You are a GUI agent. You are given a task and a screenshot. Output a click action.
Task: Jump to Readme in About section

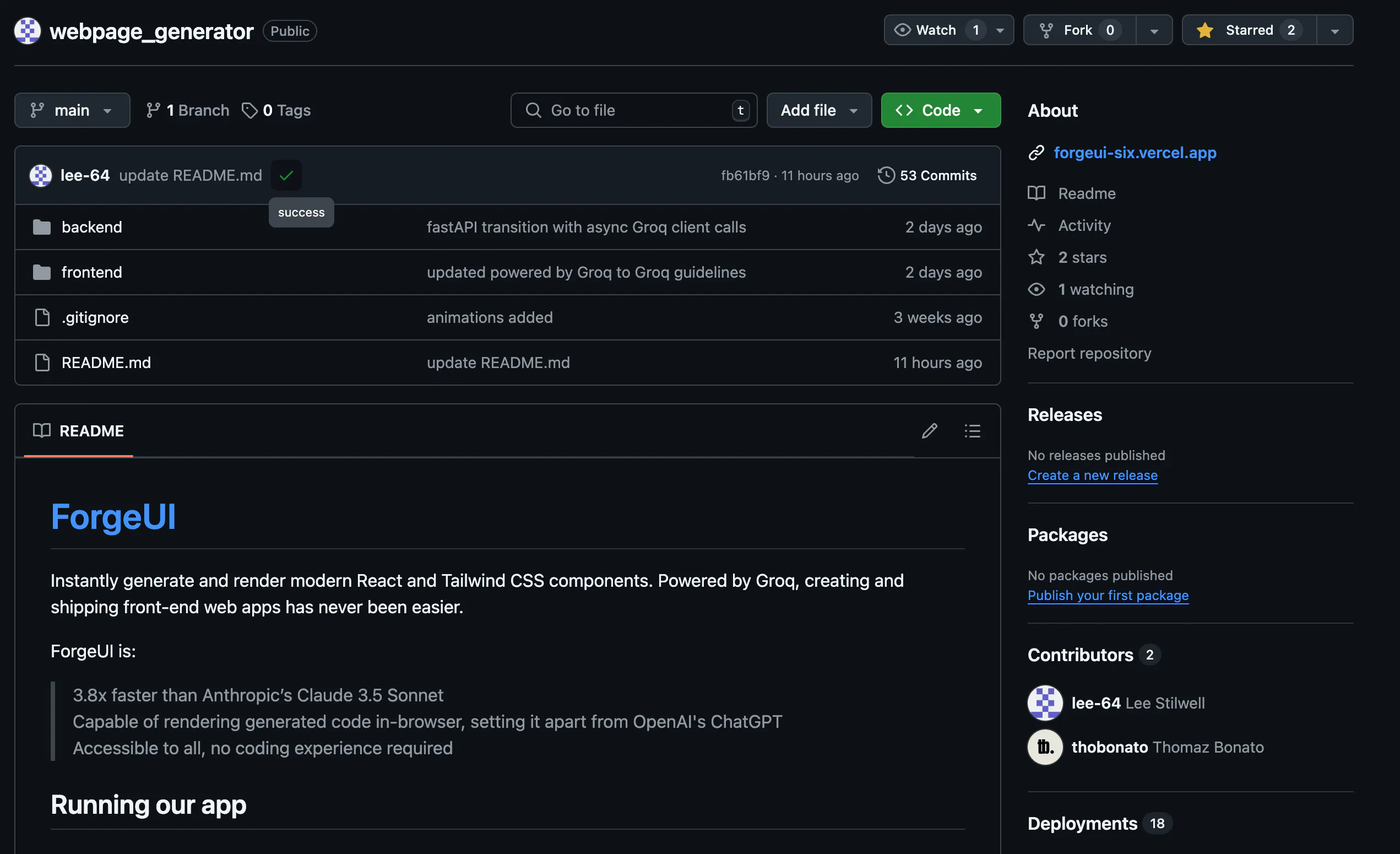pyautogui.click(x=1087, y=193)
